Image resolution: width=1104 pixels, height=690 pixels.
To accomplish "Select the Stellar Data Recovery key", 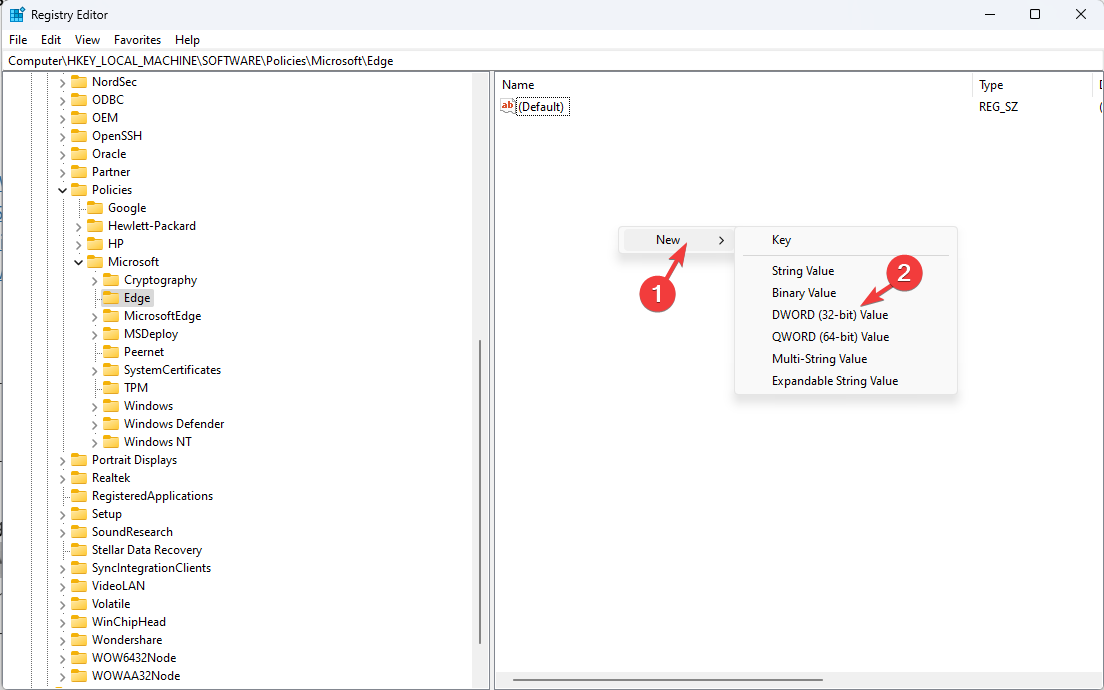I will click(x=146, y=550).
